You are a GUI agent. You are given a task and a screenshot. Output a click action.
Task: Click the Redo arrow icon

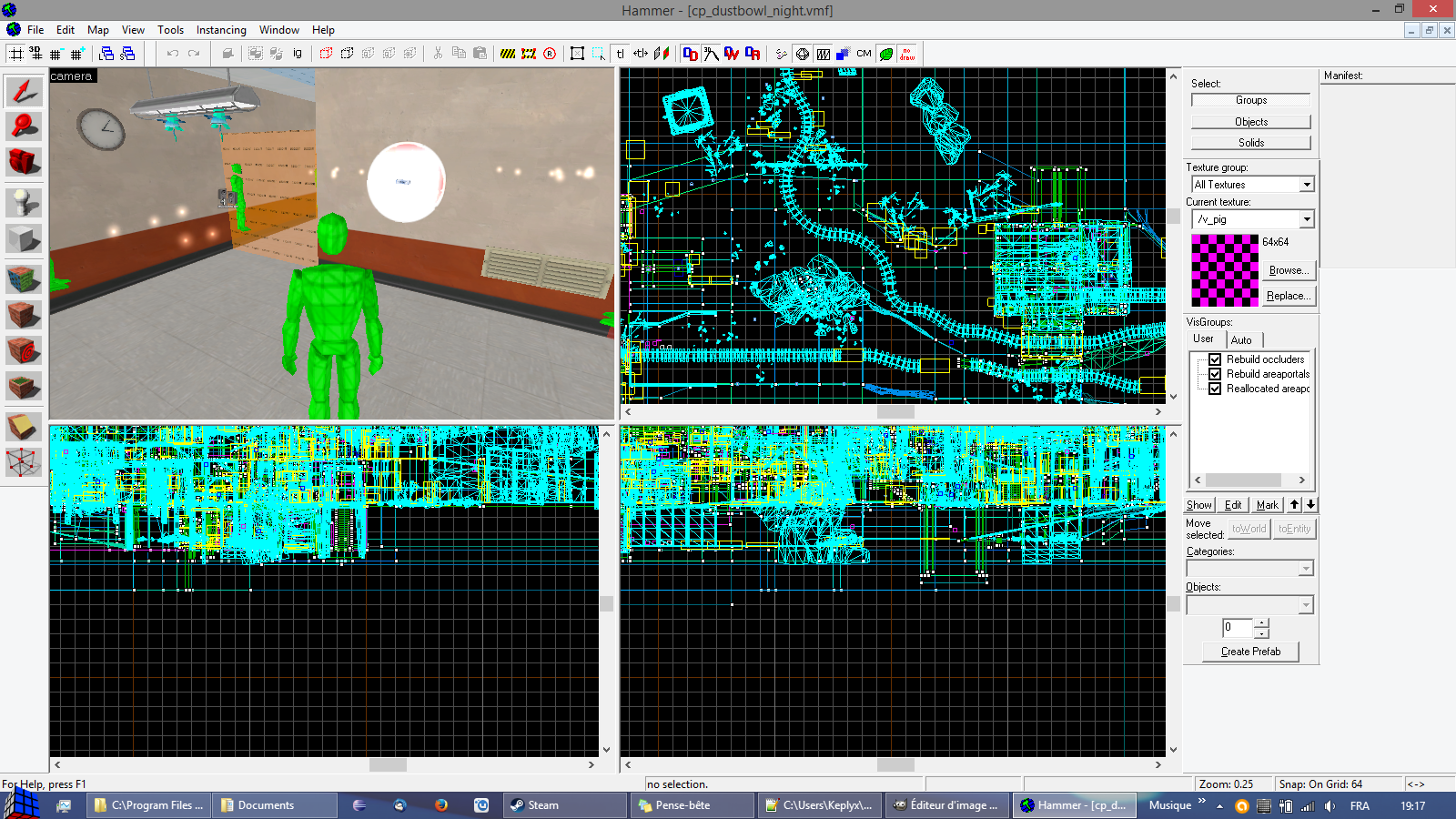click(194, 54)
